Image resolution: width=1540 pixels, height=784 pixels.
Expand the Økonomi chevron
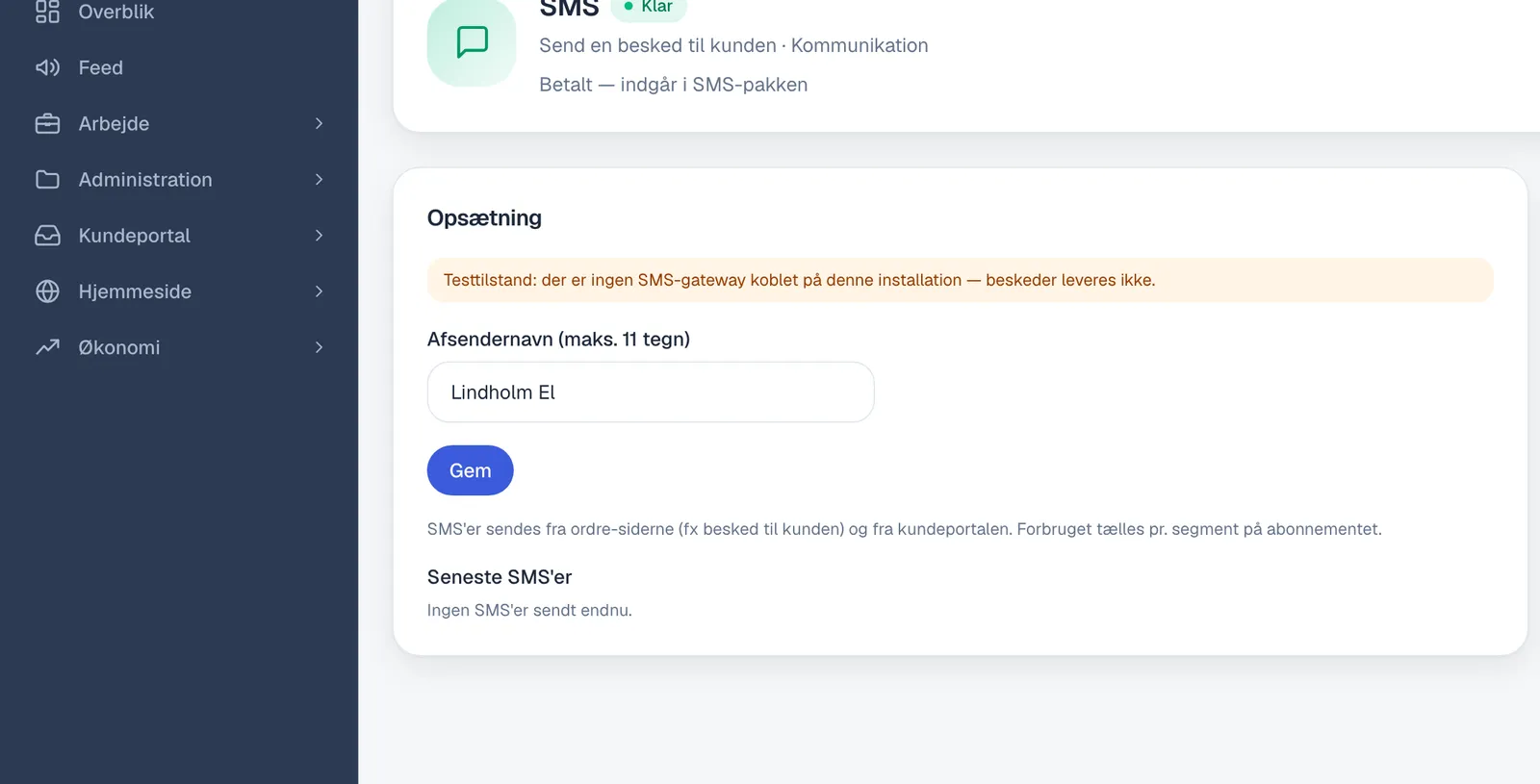point(319,347)
